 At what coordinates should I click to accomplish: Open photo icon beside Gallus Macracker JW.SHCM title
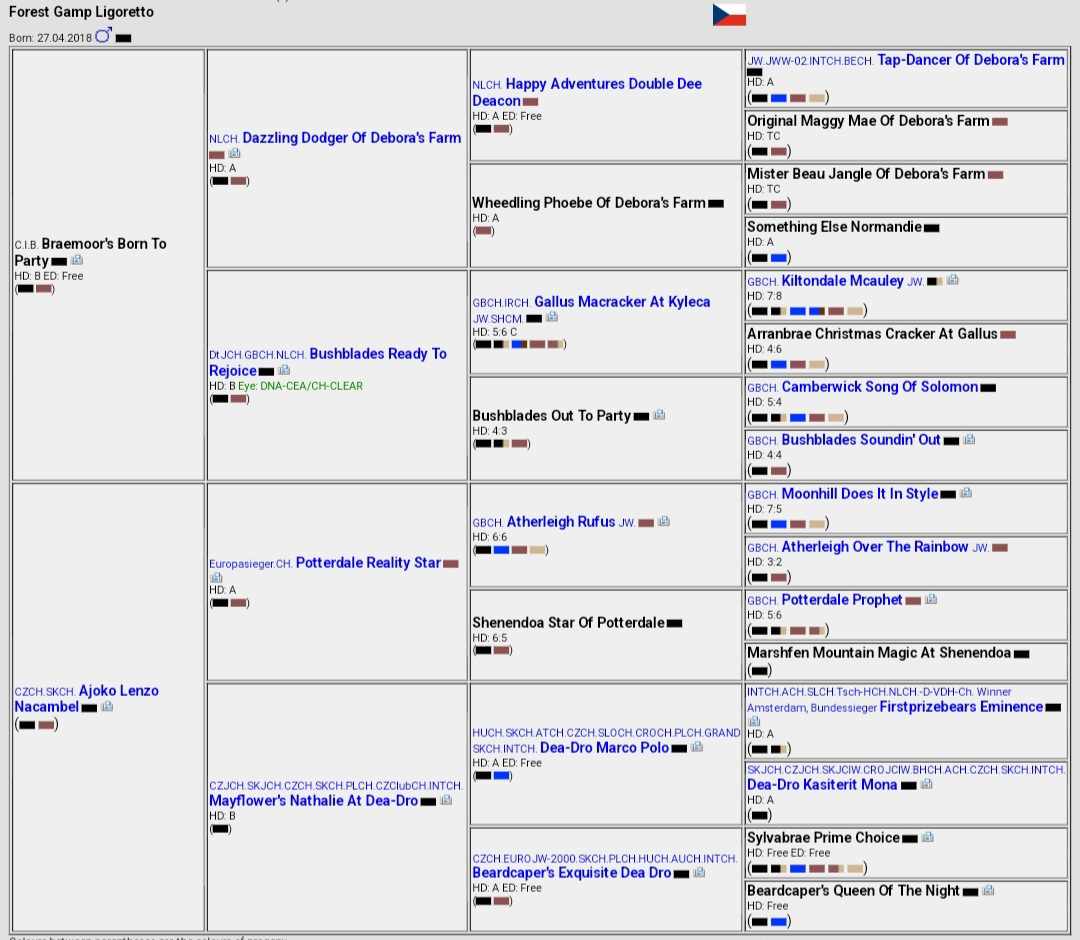(x=552, y=317)
